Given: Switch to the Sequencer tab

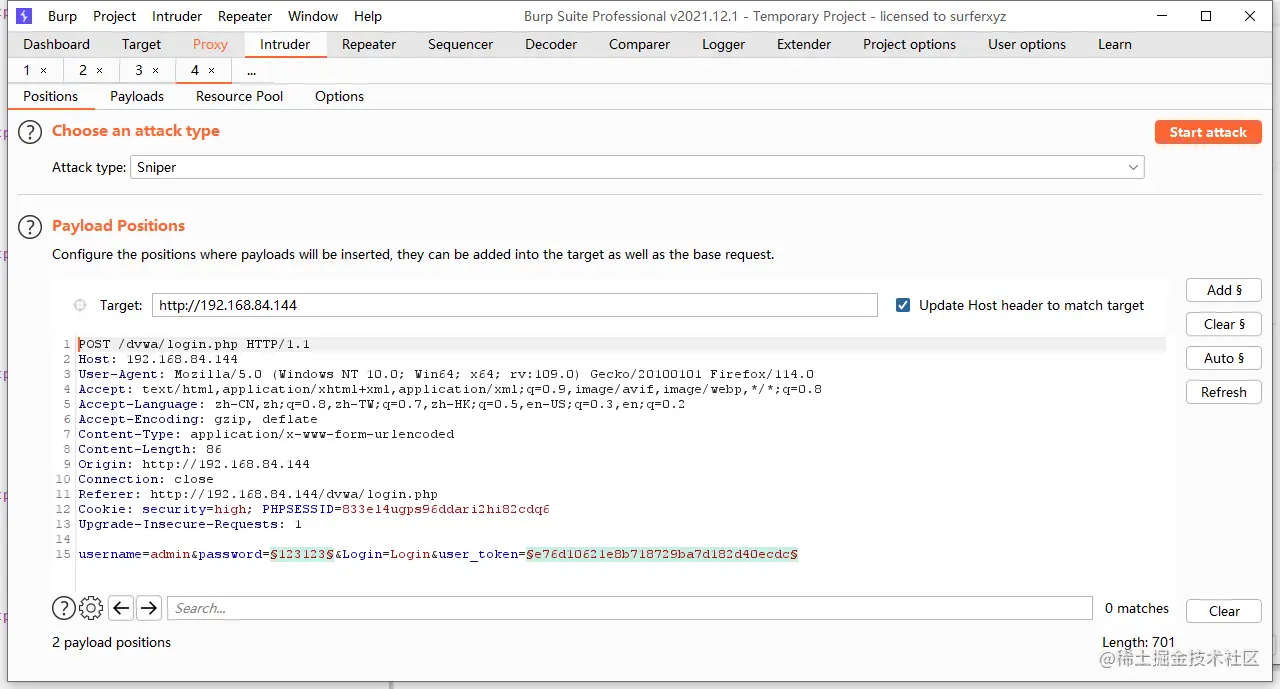Looking at the screenshot, I should (460, 44).
